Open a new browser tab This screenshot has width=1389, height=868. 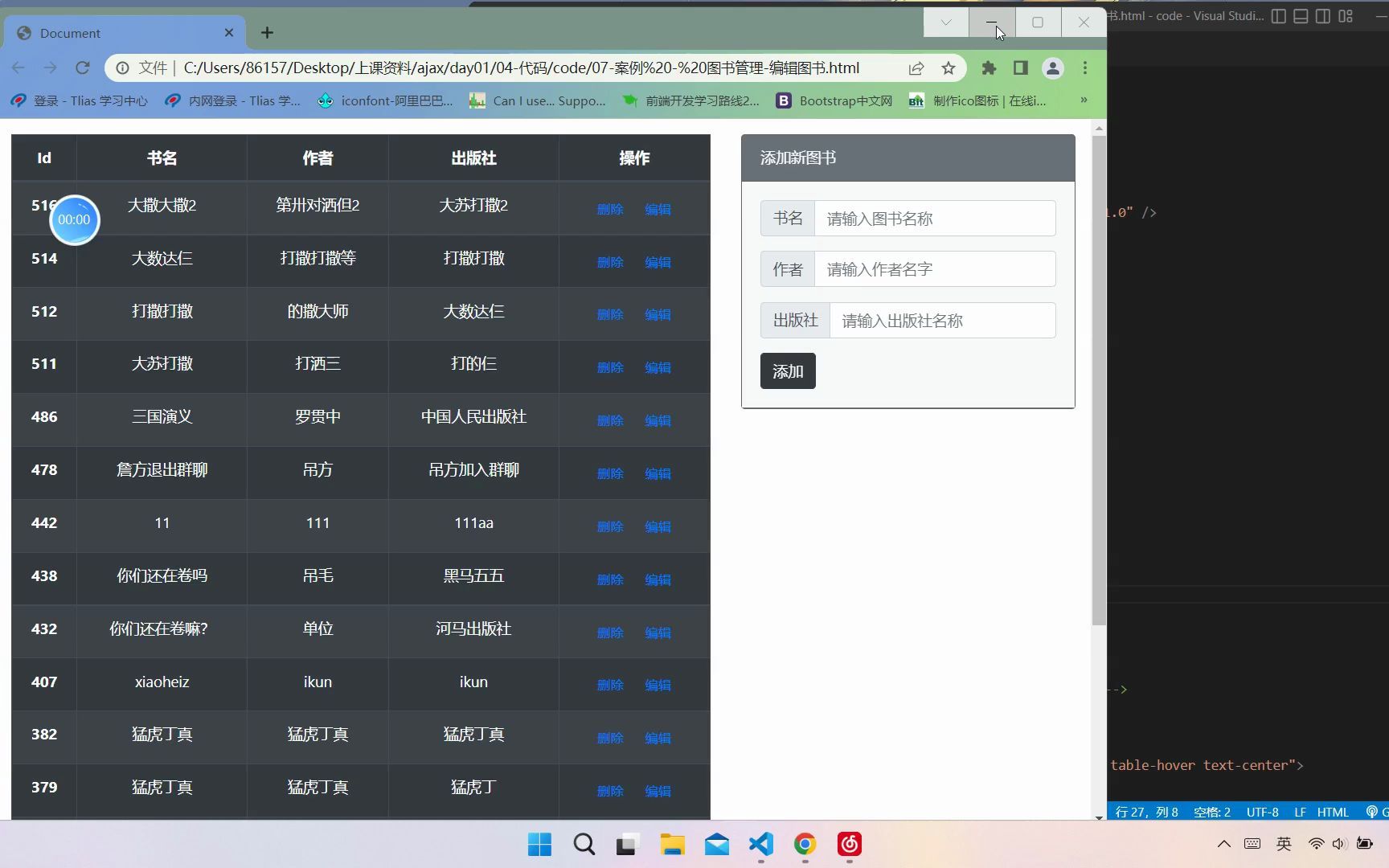tap(267, 33)
